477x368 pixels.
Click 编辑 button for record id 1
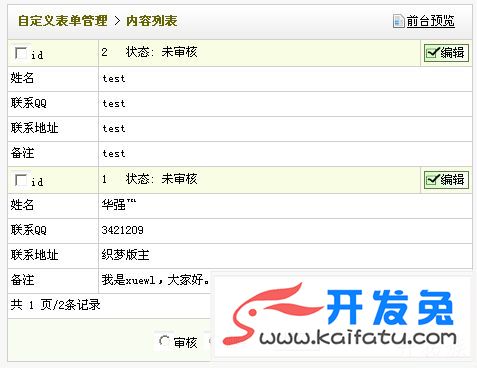[x=446, y=180]
